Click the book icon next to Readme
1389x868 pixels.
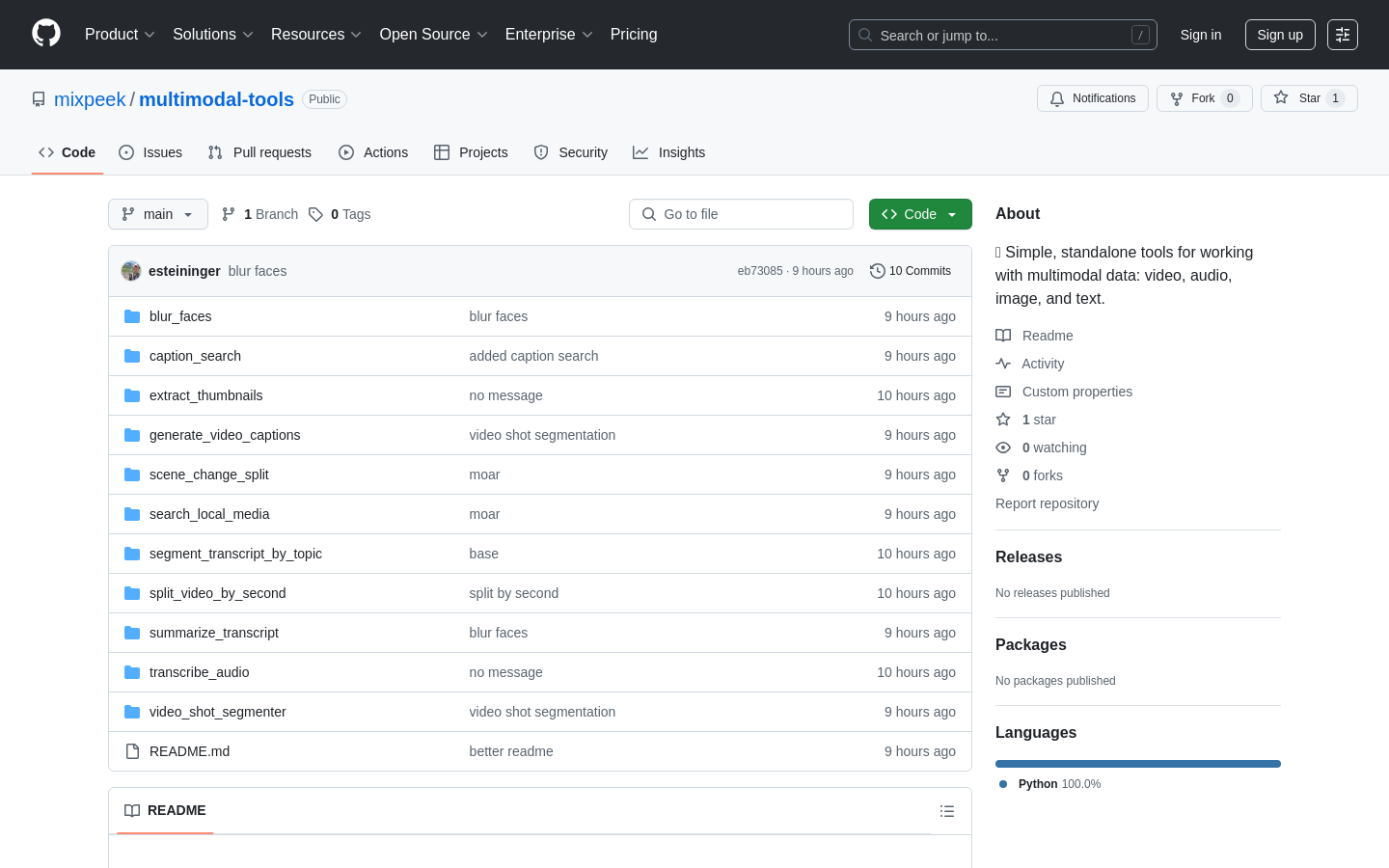tap(1003, 336)
